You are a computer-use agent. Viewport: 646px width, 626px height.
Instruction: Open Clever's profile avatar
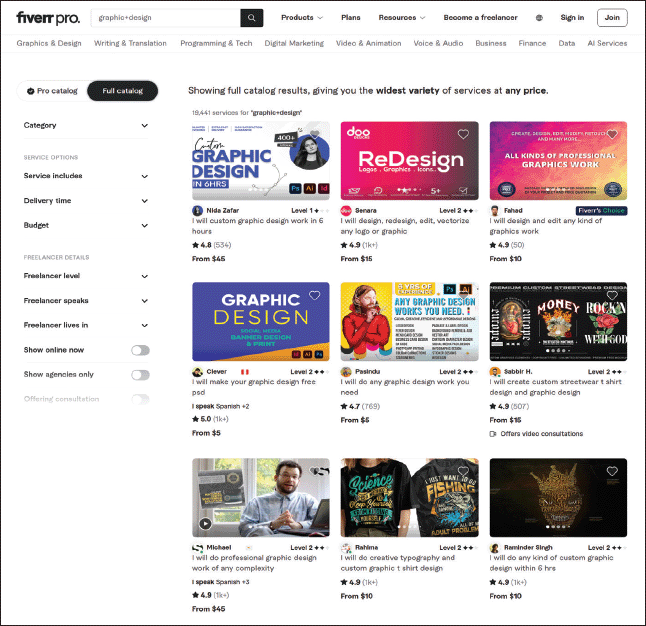point(197,372)
